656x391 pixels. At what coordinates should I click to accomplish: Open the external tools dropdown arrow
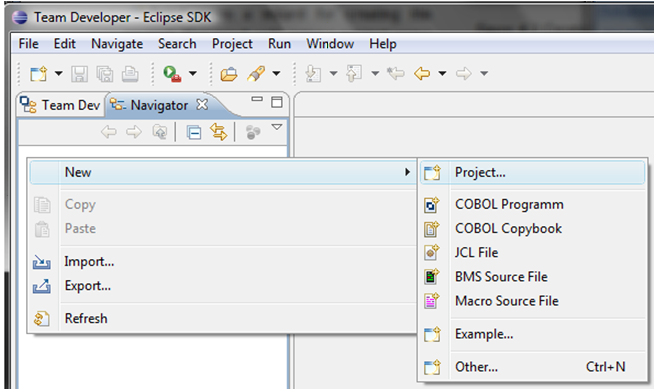point(192,74)
